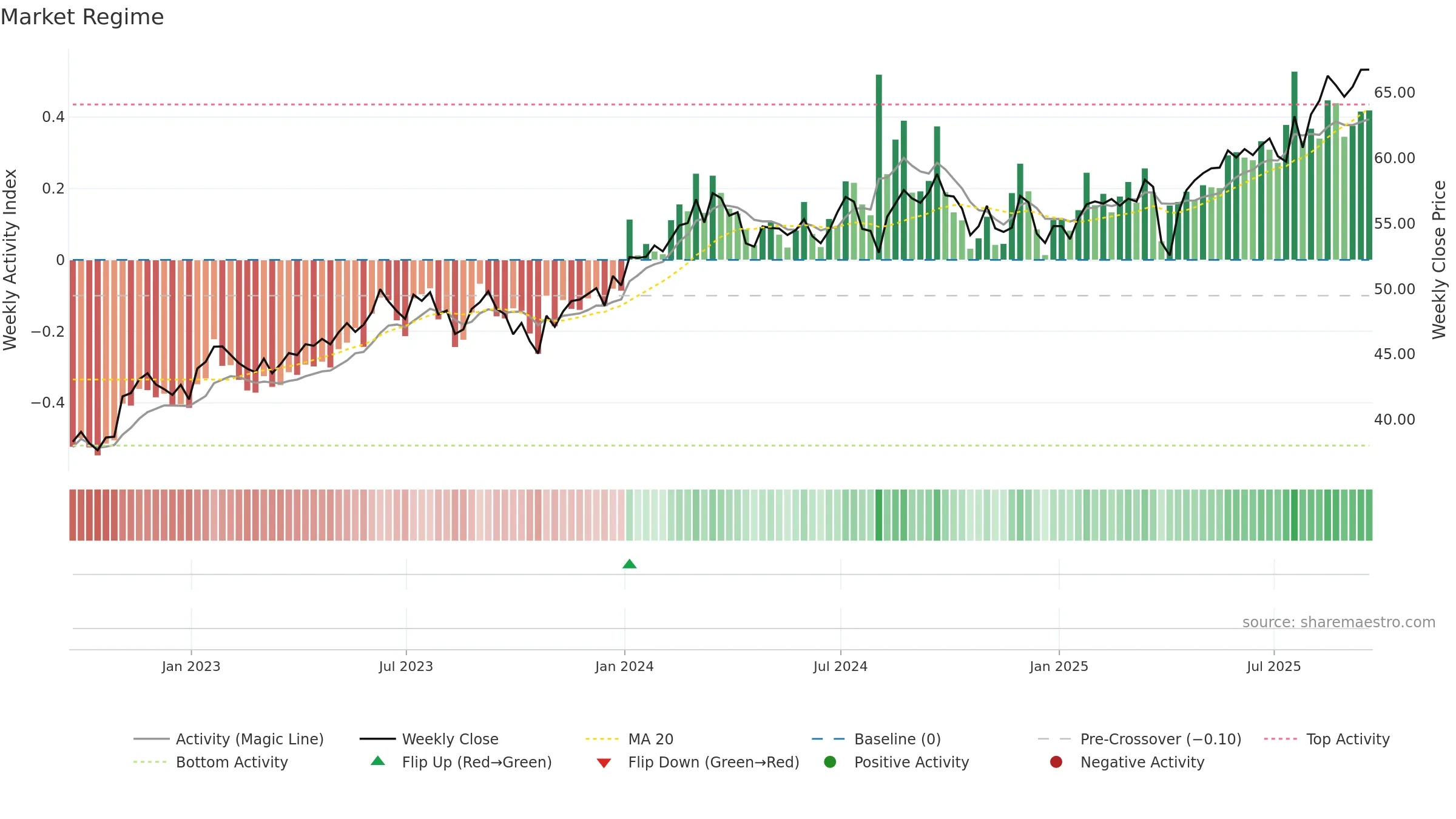Toggle Flip Up (Red→Green) legend entry
This screenshot has height=819, width=1456.
461,762
